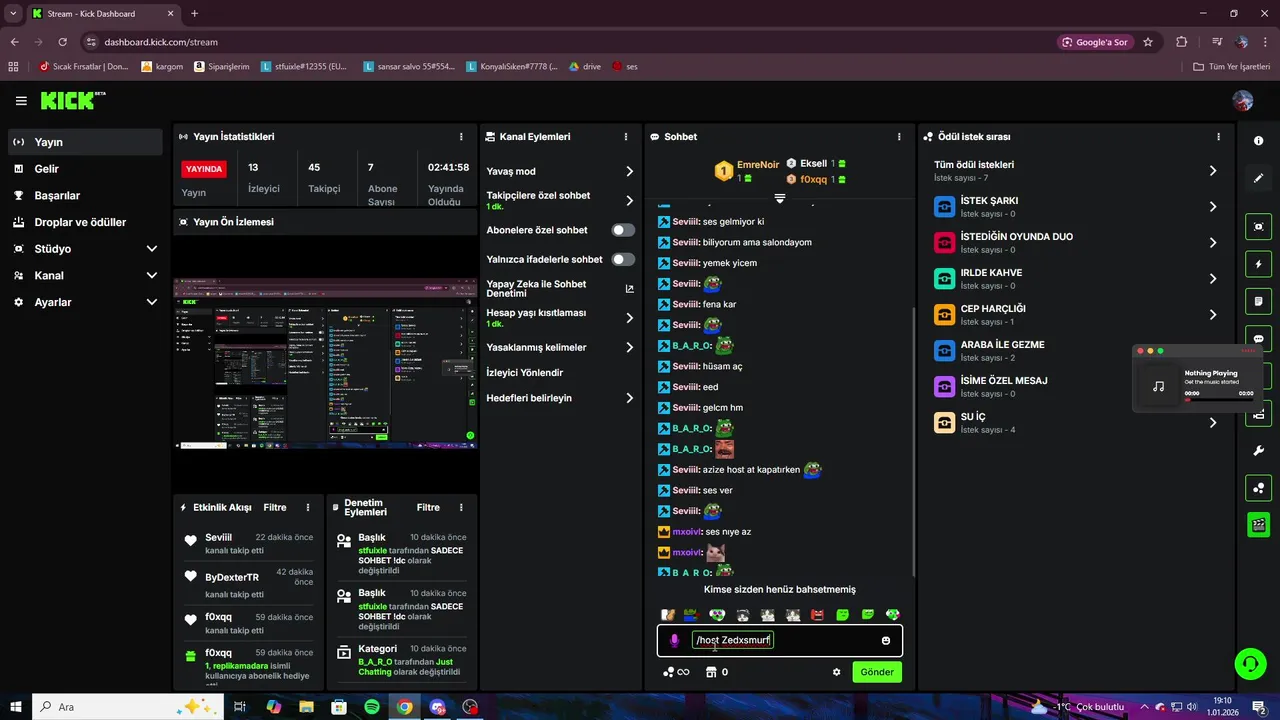This screenshot has height=720, width=1280.
Task: Click Filtre in Denetim Eylemleri panel
Action: [428, 508]
